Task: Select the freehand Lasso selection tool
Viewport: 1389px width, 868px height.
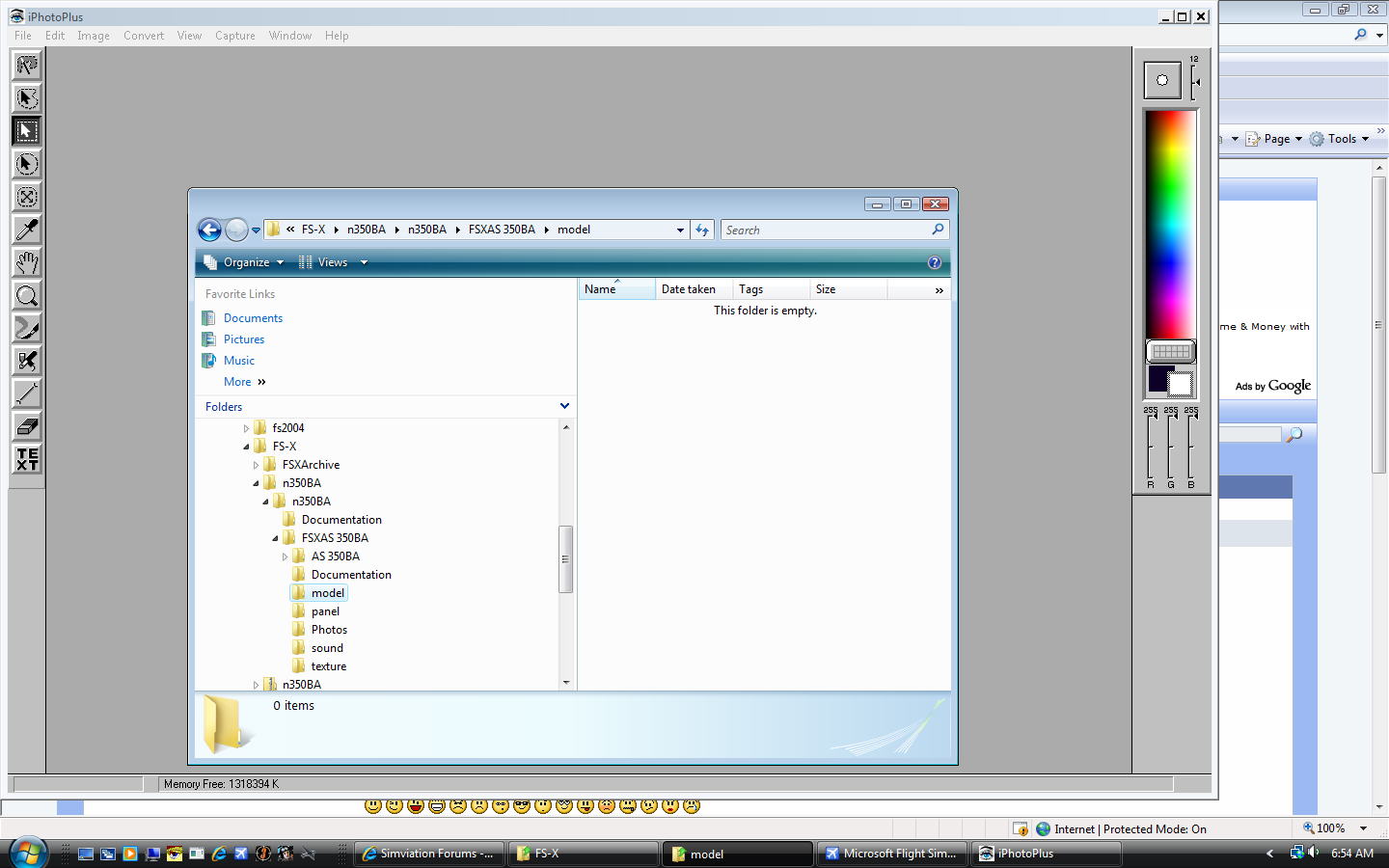Action: [x=27, y=66]
